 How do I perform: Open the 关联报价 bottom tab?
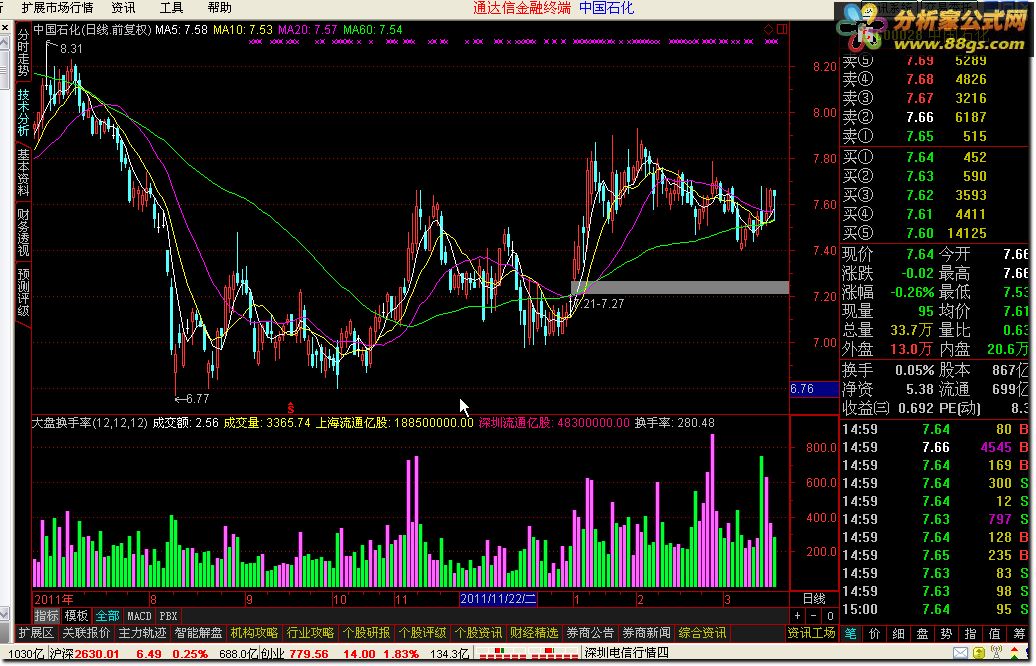click(86, 633)
